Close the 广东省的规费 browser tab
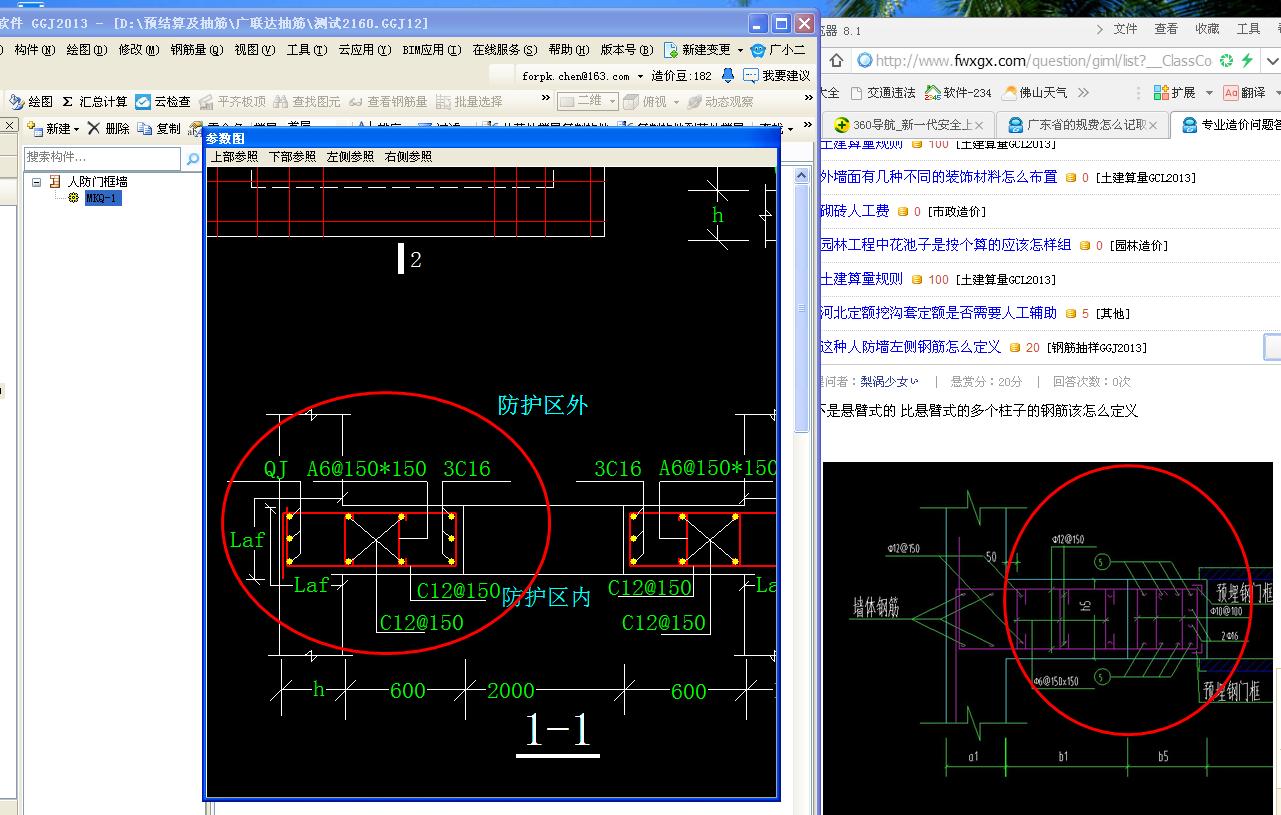The image size is (1281, 815). (1155, 125)
